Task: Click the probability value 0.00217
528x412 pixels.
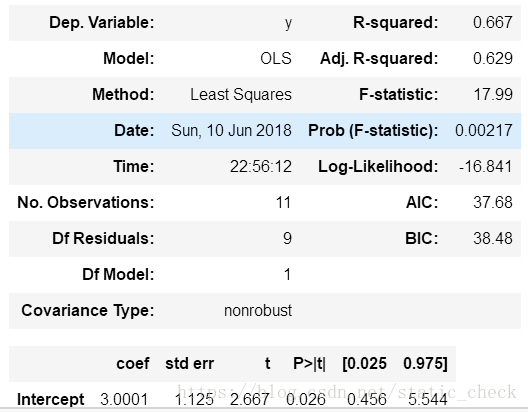Action: click(484, 131)
